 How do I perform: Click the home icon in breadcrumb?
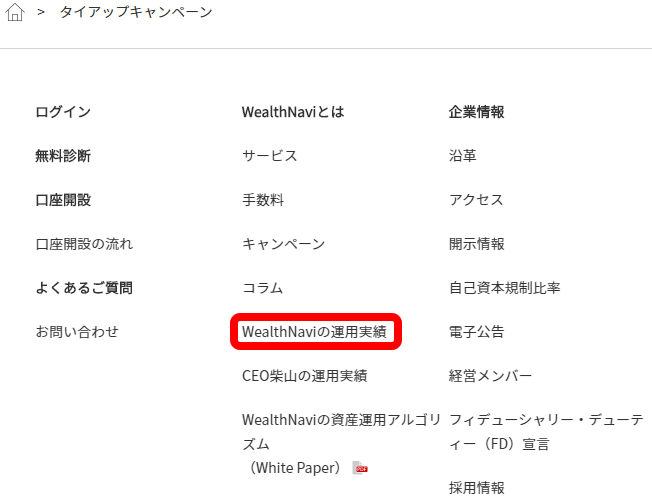coord(15,12)
